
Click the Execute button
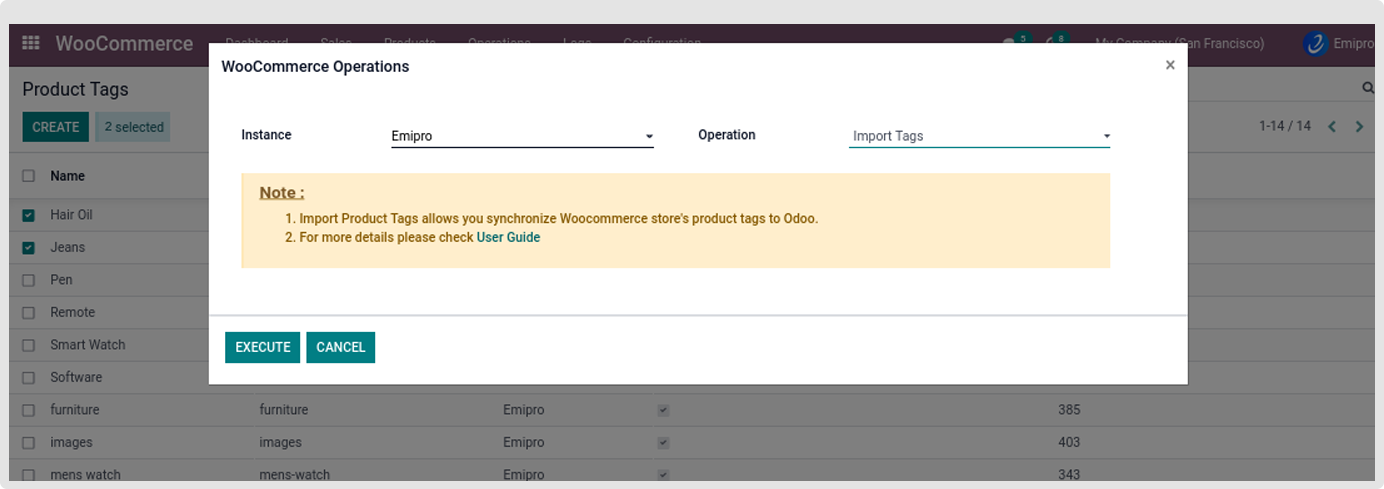[262, 347]
